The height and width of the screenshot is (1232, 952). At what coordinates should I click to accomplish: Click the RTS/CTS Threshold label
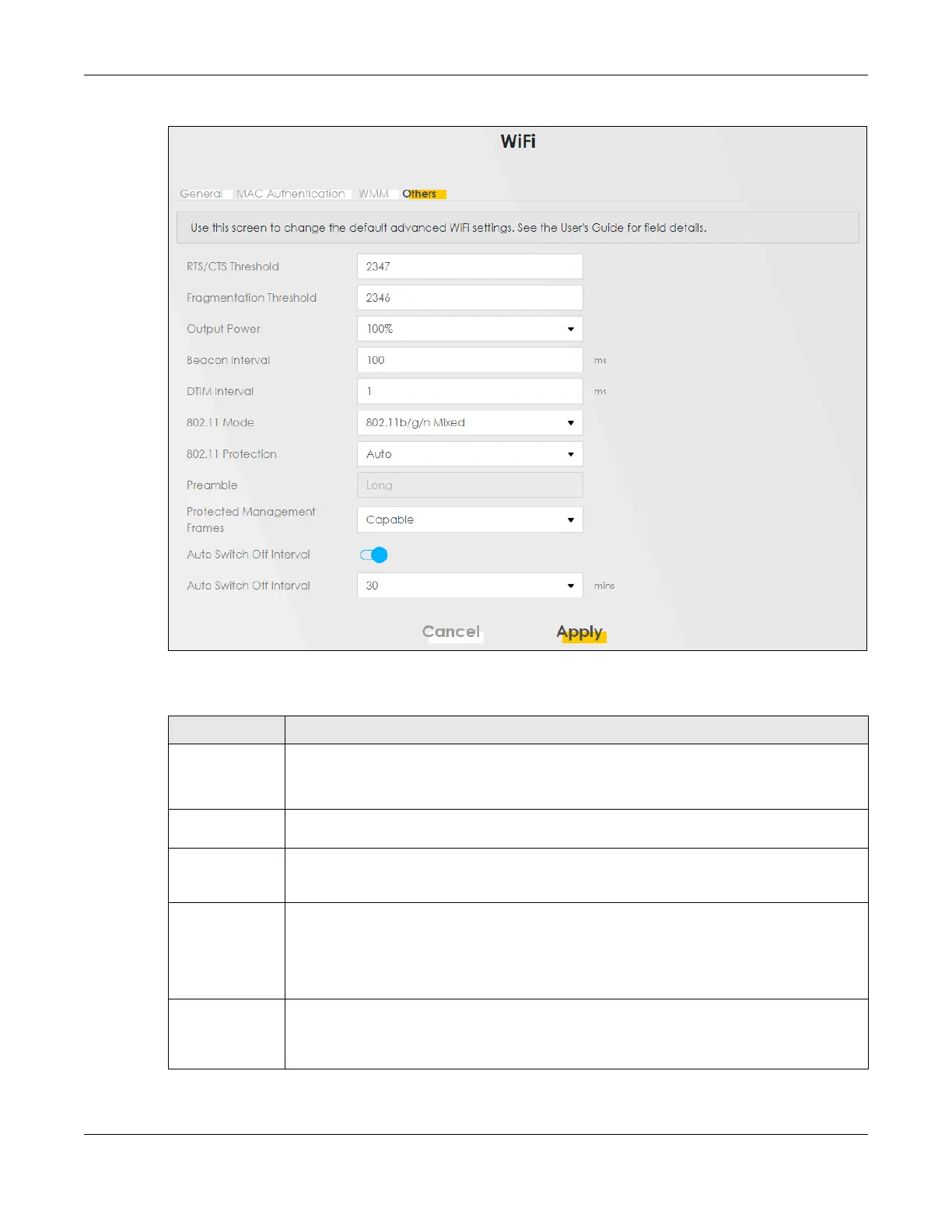[x=233, y=266]
